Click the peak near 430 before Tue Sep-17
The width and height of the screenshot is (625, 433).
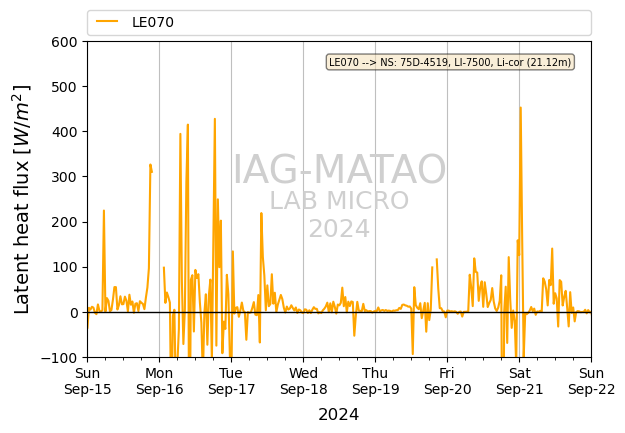(215, 119)
